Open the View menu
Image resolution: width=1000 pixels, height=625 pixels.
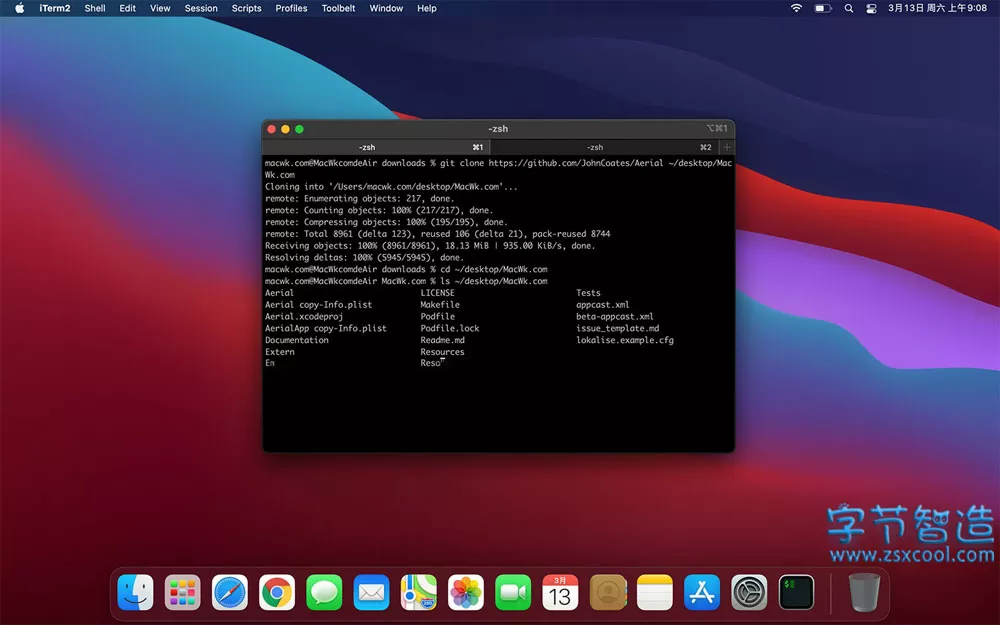tap(160, 8)
